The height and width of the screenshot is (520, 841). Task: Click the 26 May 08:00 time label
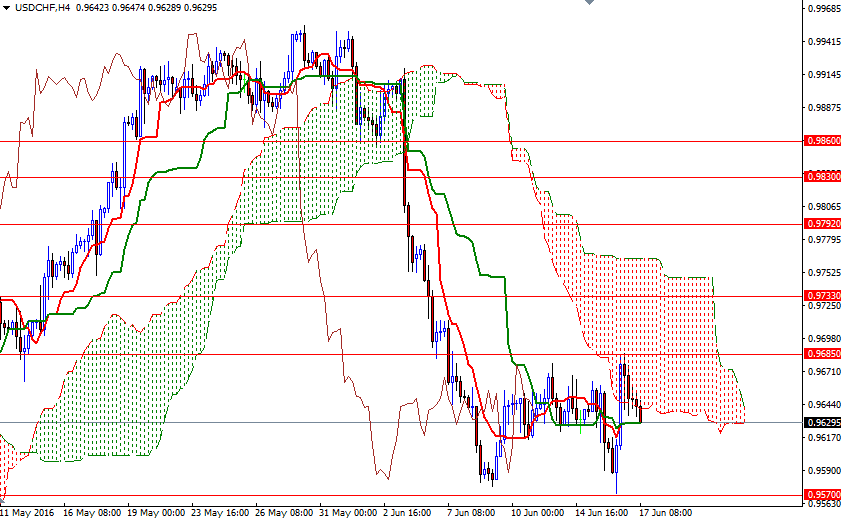[284, 512]
